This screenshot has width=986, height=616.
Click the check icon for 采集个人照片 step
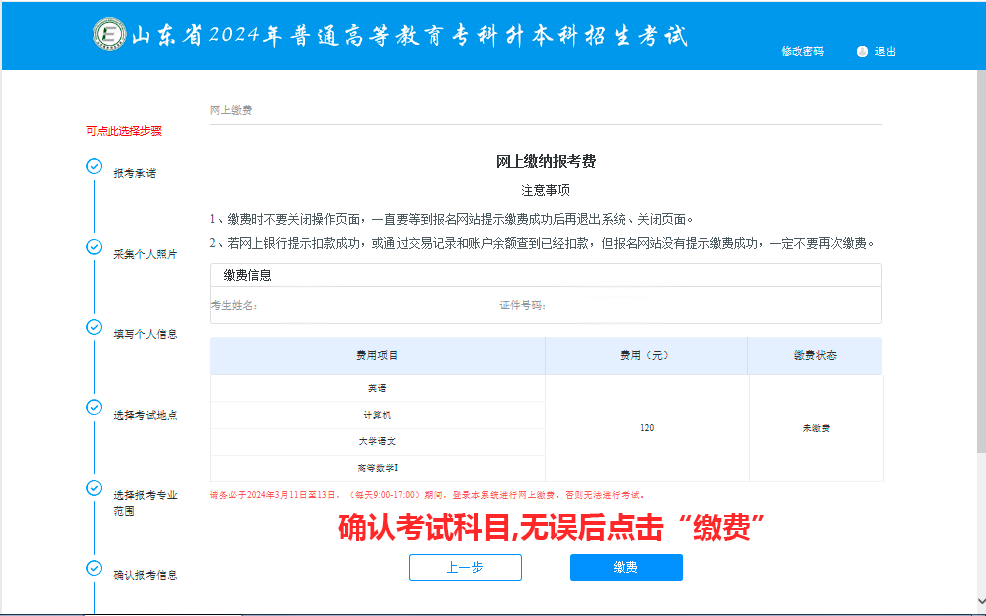click(x=93, y=245)
